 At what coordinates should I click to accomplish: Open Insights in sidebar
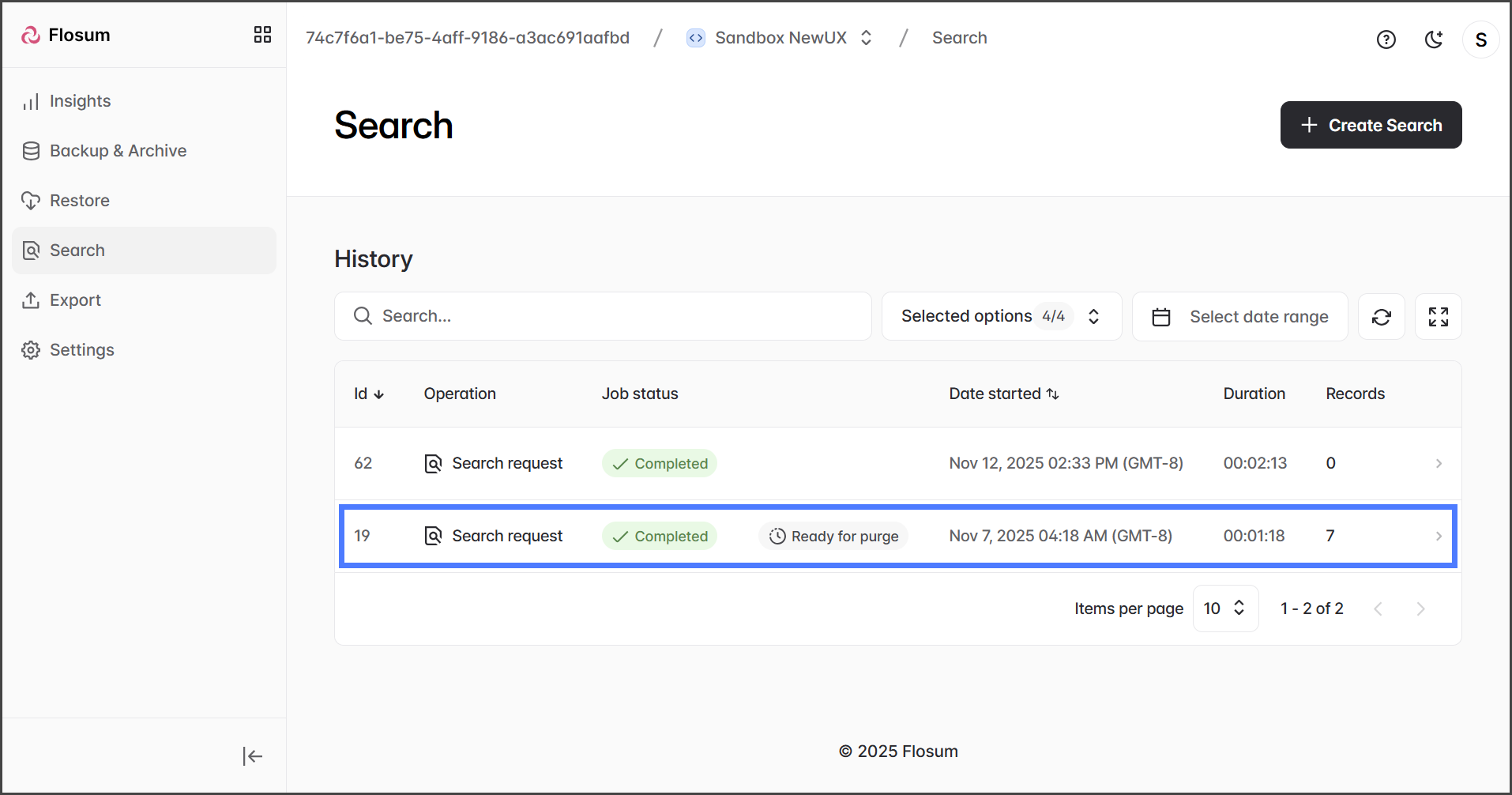(x=80, y=101)
